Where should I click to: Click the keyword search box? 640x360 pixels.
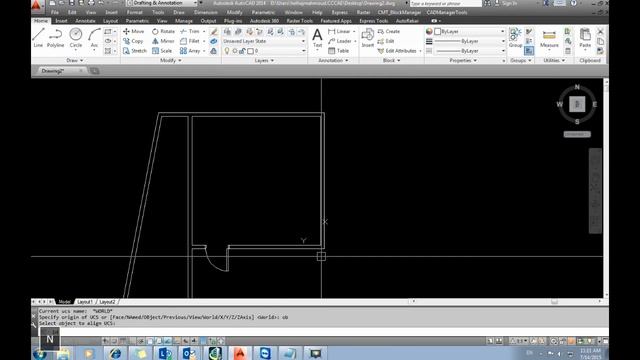pyautogui.click(x=446, y=3)
